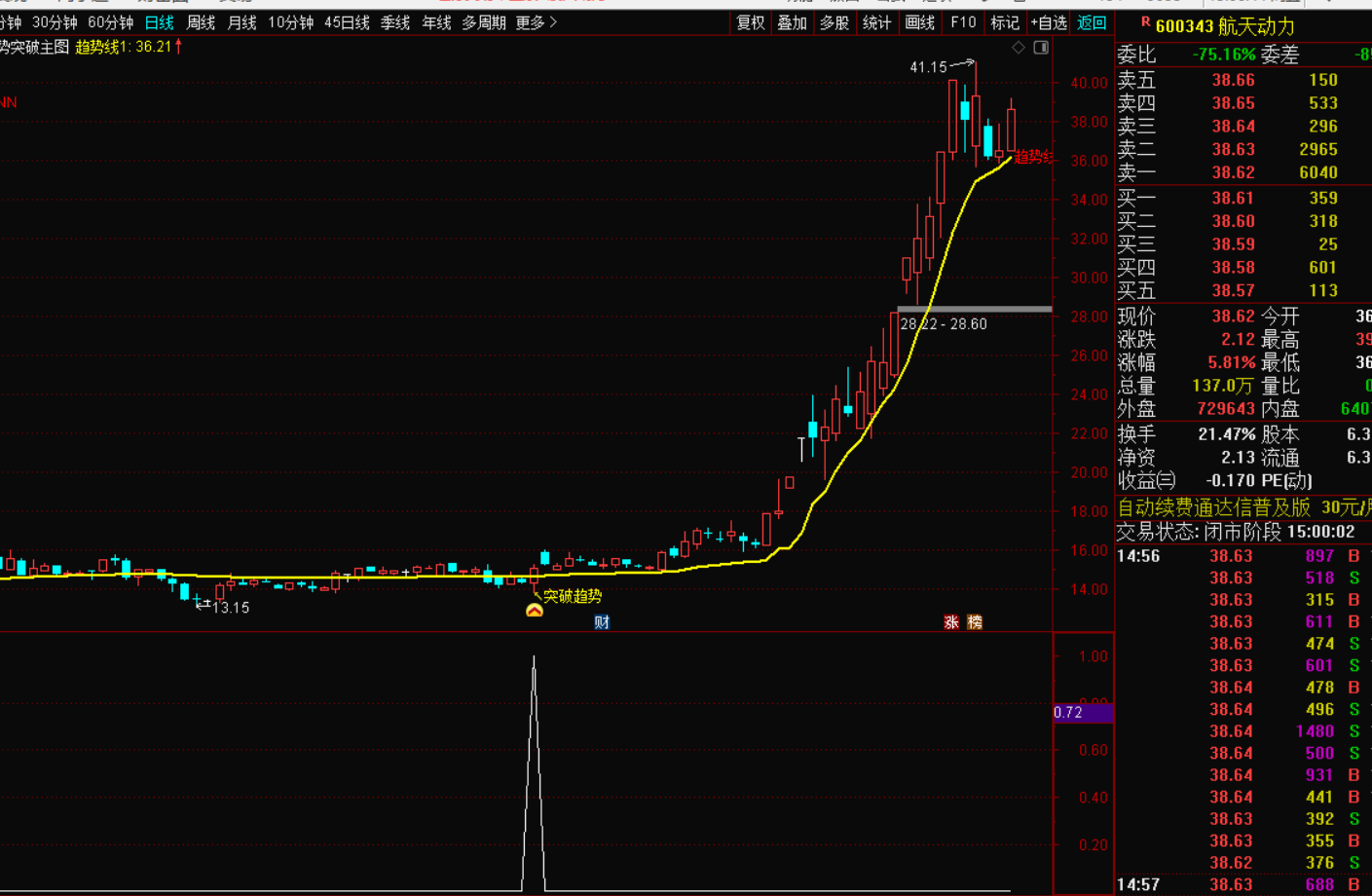The width and height of the screenshot is (1372, 896).
Task: Switch to 周线 weekly chart
Action: pos(201,22)
